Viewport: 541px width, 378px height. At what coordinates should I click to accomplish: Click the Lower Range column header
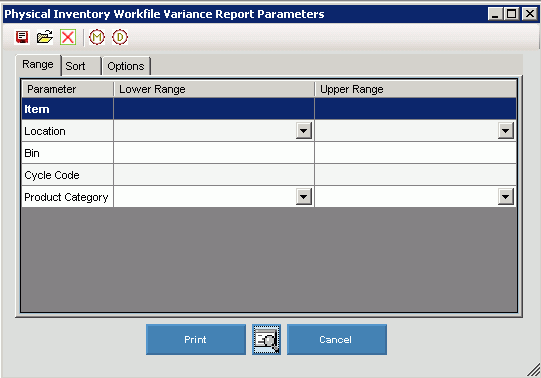click(214, 89)
